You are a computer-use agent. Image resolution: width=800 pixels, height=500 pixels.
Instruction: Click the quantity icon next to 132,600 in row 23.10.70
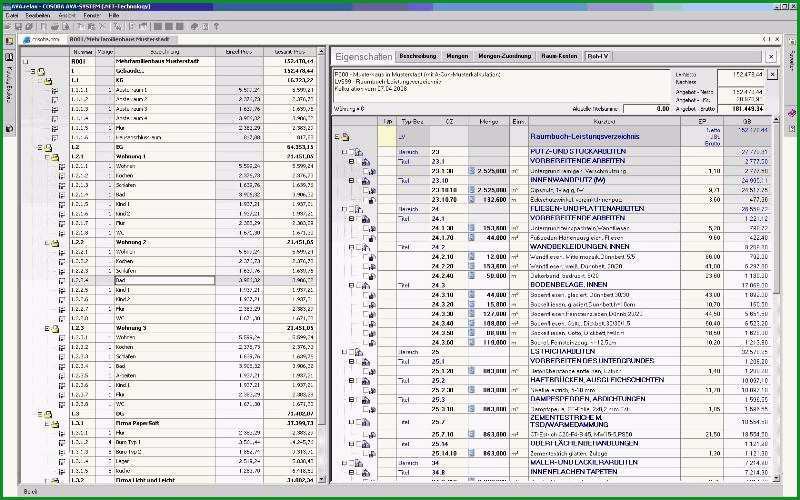pyautogui.click(x=472, y=199)
